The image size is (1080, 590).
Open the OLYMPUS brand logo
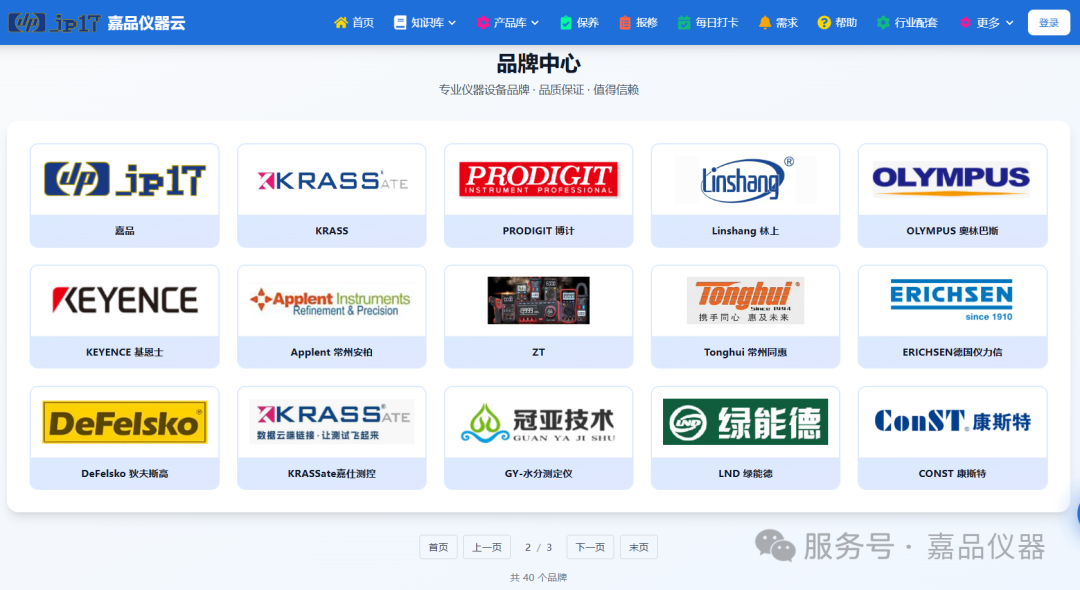952,179
